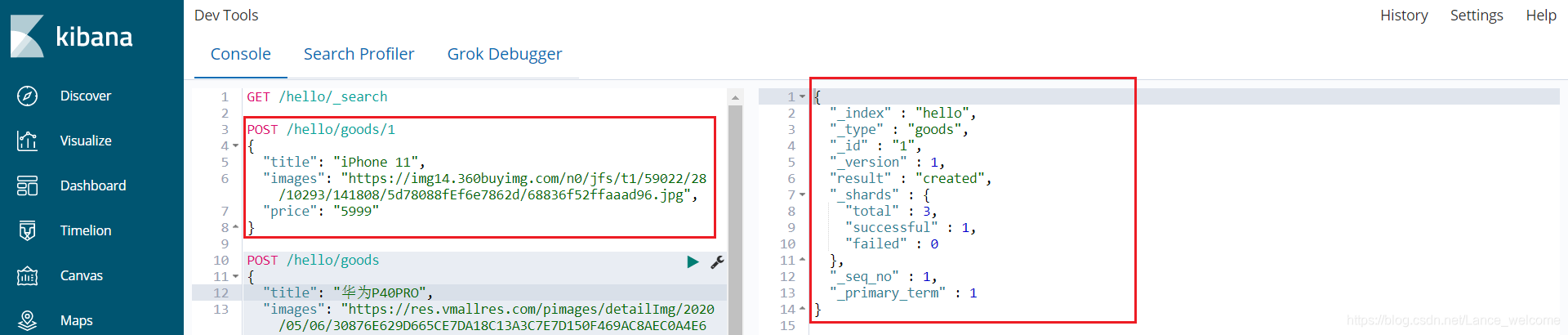Viewport: 1568px width, 335px height.
Task: Open Visualize chart icon in sidebar
Action: pos(27,141)
